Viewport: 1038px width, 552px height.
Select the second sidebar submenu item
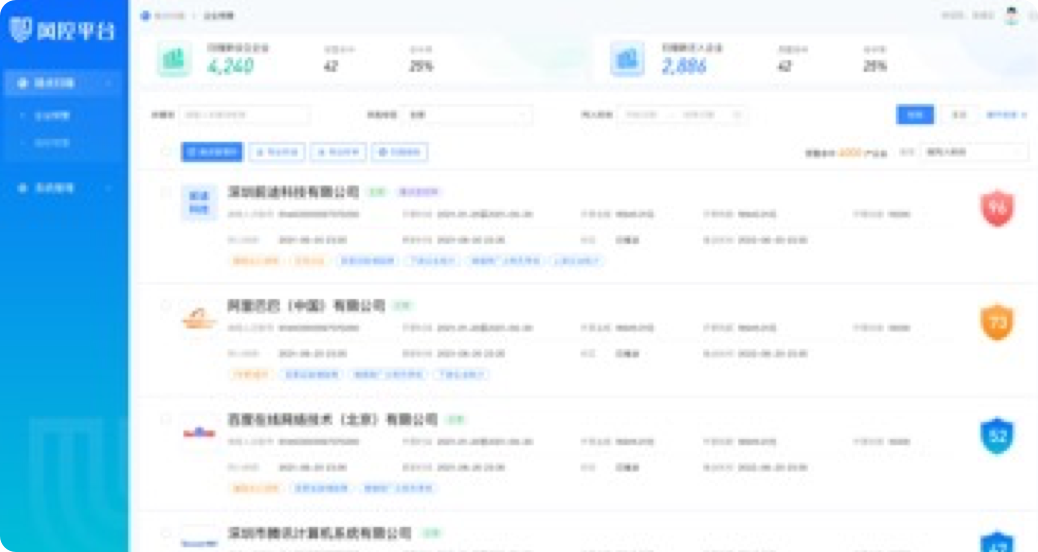click(x=52, y=142)
